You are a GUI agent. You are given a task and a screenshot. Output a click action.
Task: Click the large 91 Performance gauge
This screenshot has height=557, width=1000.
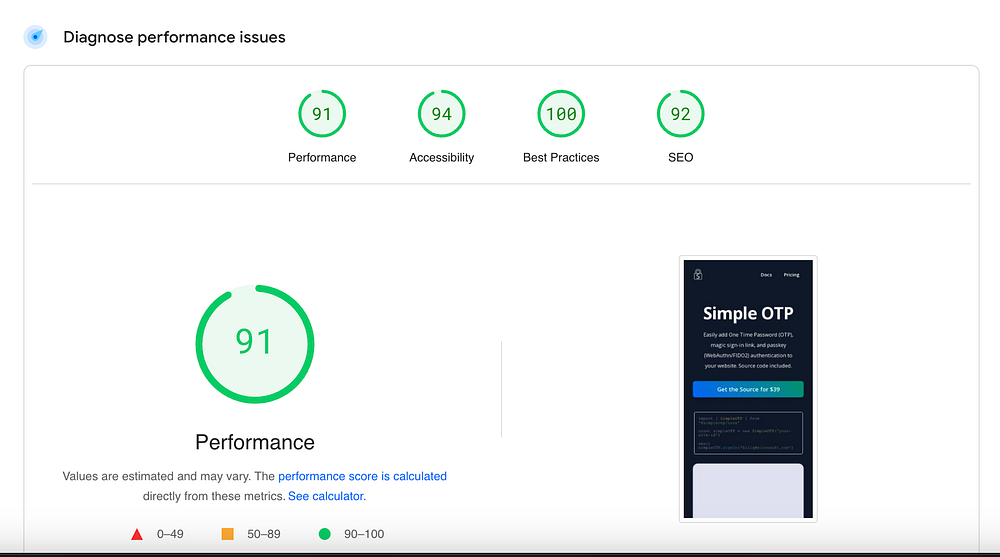254,344
